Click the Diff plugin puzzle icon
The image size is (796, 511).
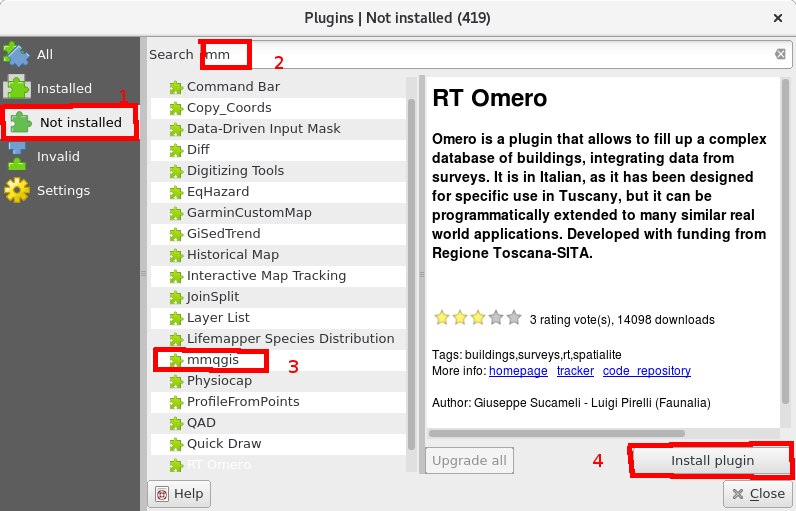pos(176,151)
